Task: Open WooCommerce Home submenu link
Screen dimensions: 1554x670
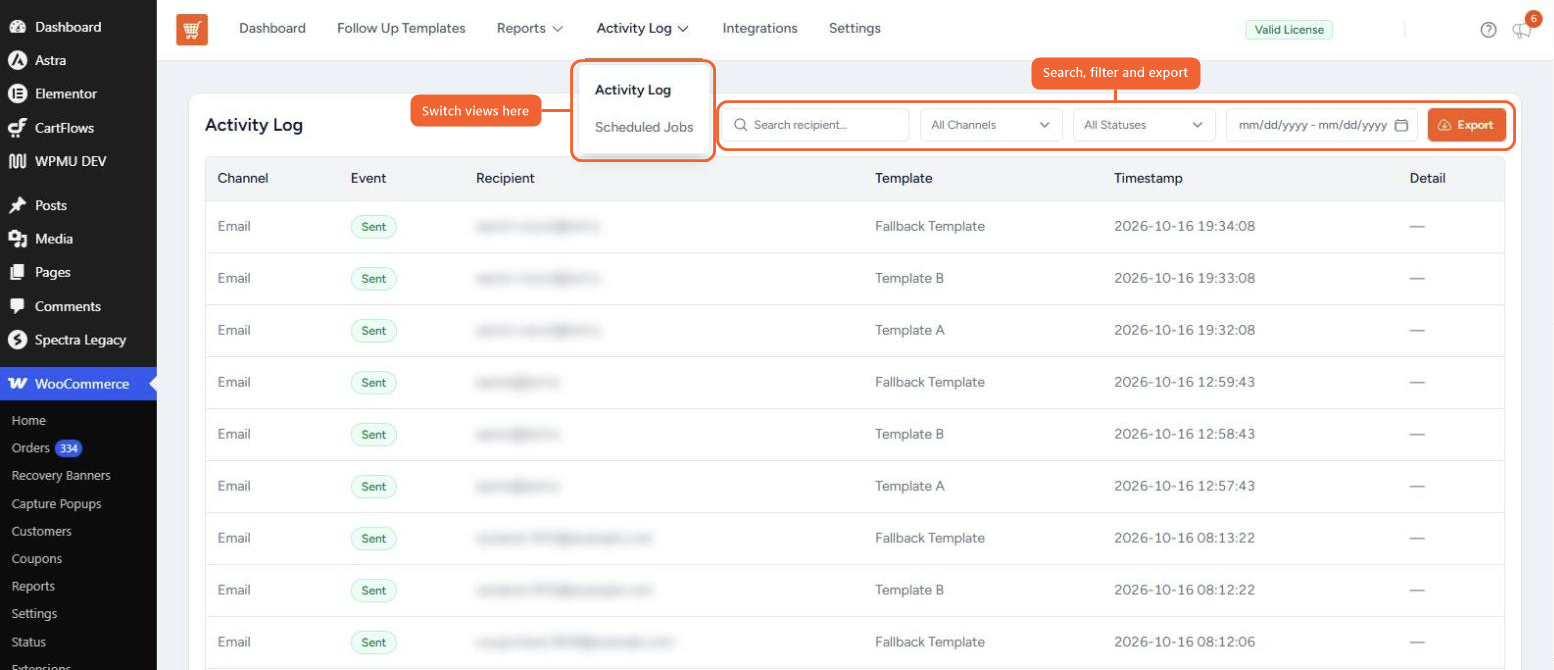Action: [29, 421]
